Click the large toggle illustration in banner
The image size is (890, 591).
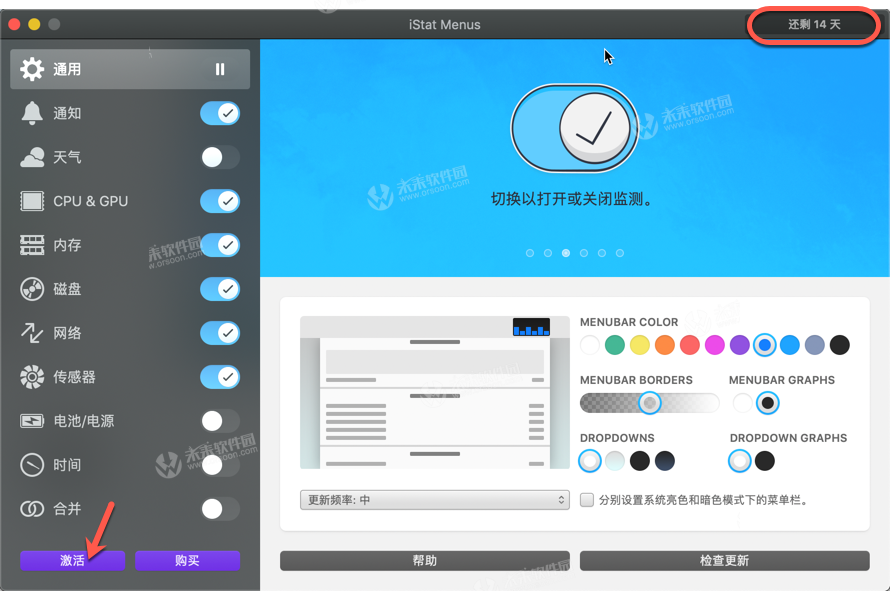(x=574, y=128)
